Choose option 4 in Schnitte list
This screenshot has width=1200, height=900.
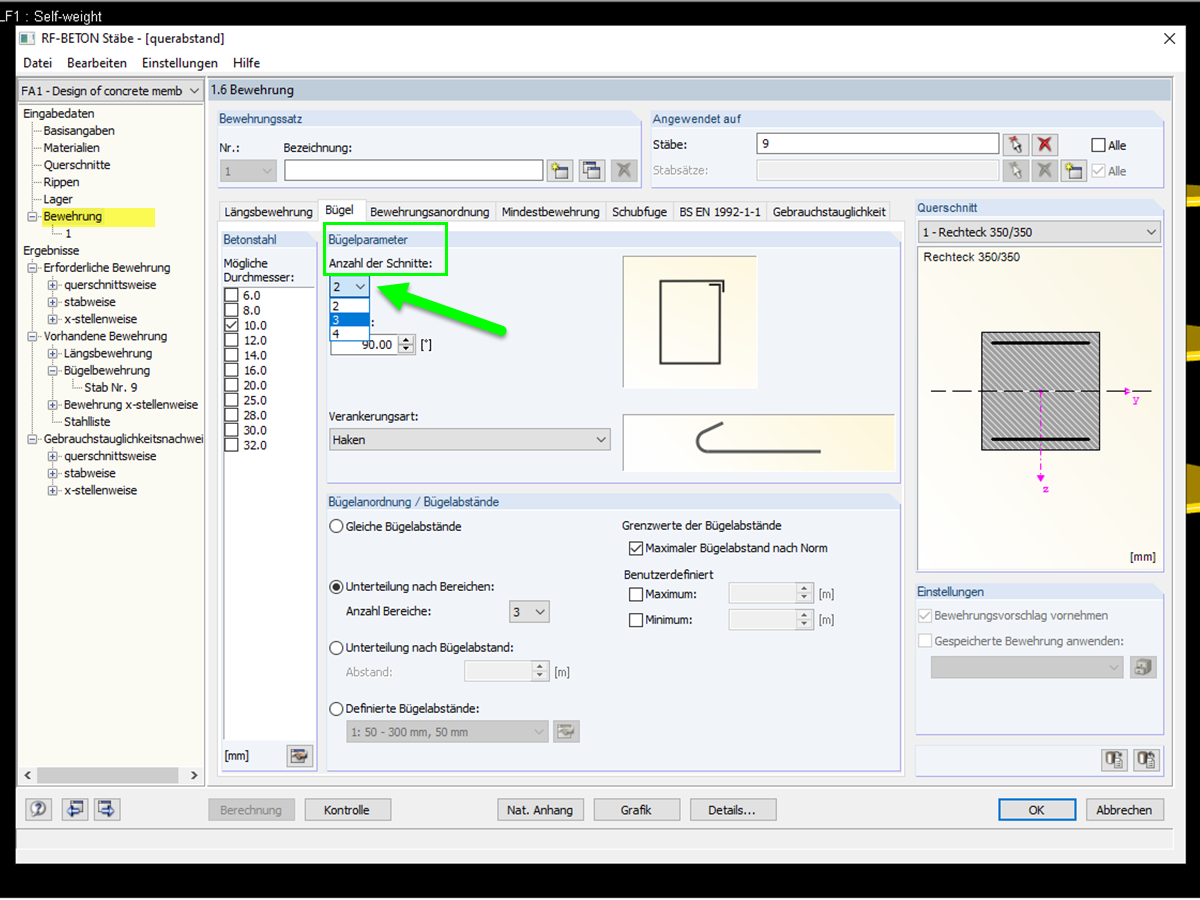click(349, 334)
